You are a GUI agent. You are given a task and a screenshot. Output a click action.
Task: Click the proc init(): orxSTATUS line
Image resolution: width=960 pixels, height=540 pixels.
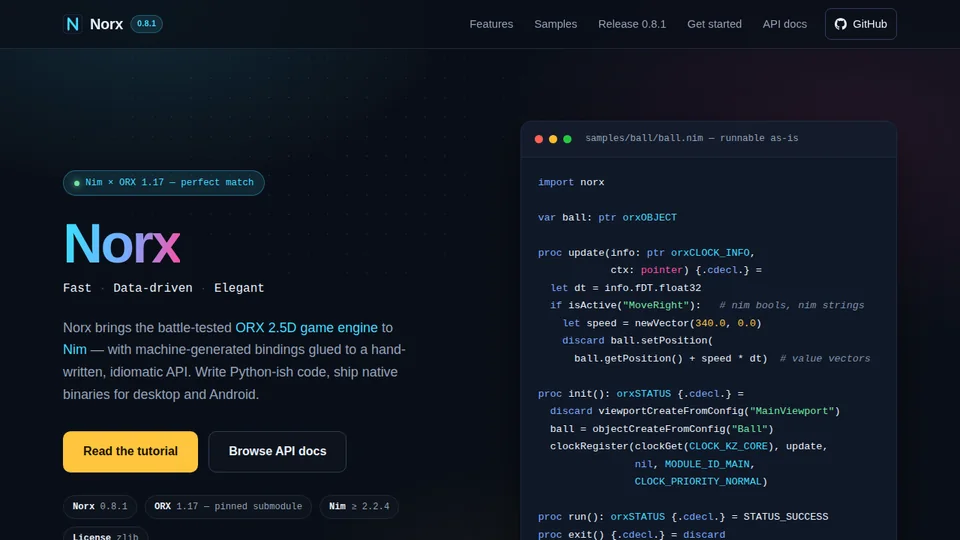[640, 394]
